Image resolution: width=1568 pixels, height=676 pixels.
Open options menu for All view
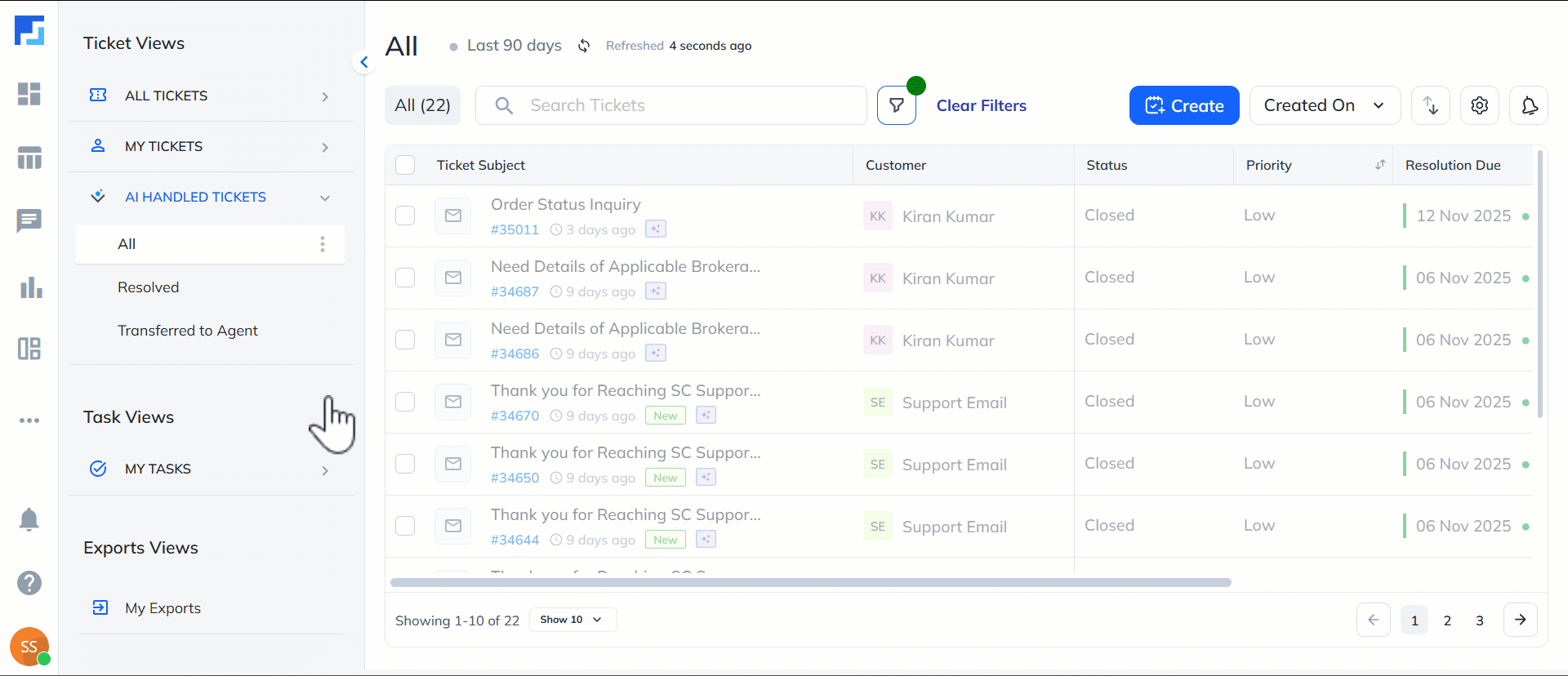[x=323, y=244]
